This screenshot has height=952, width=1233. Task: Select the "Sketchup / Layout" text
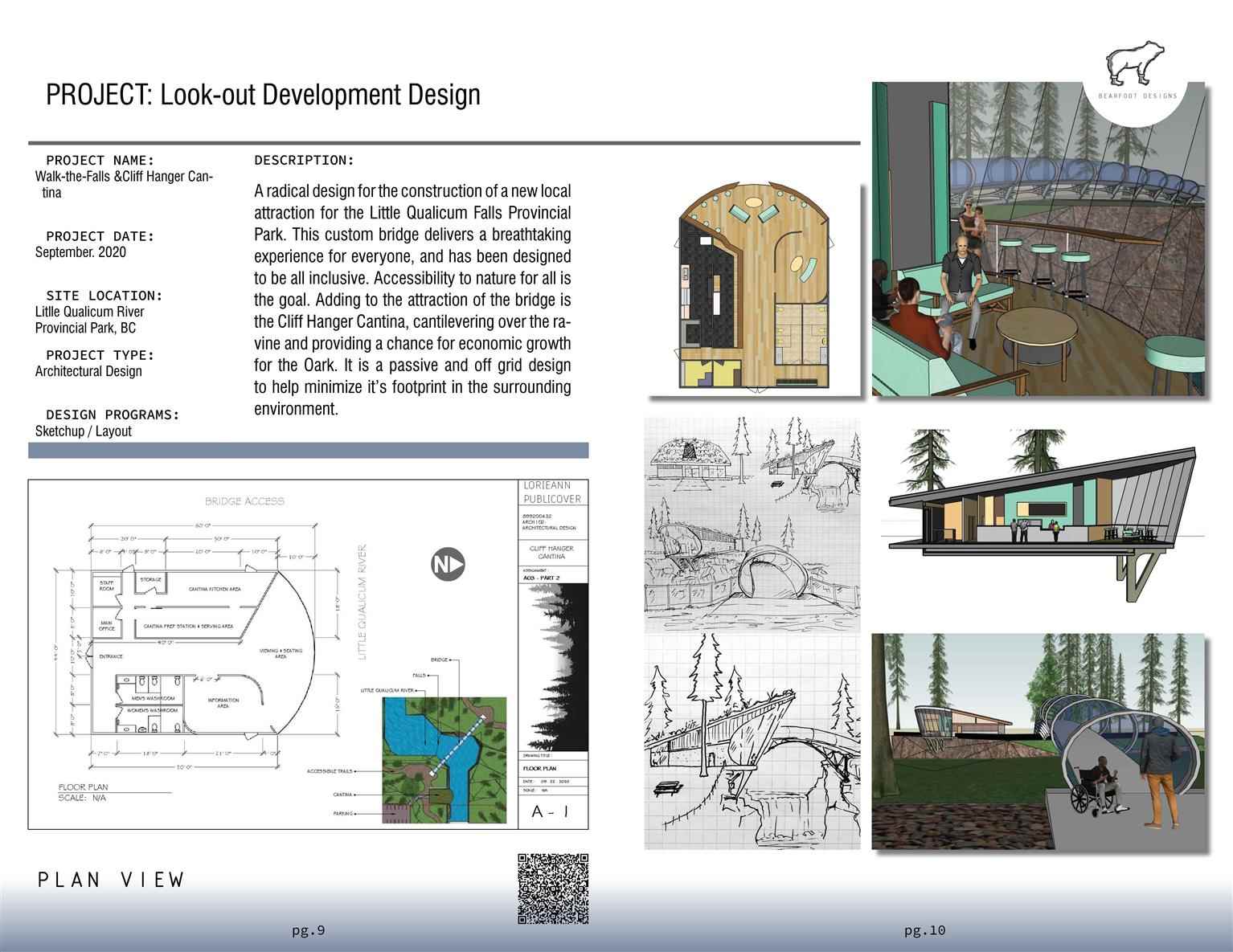pyautogui.click(x=84, y=431)
